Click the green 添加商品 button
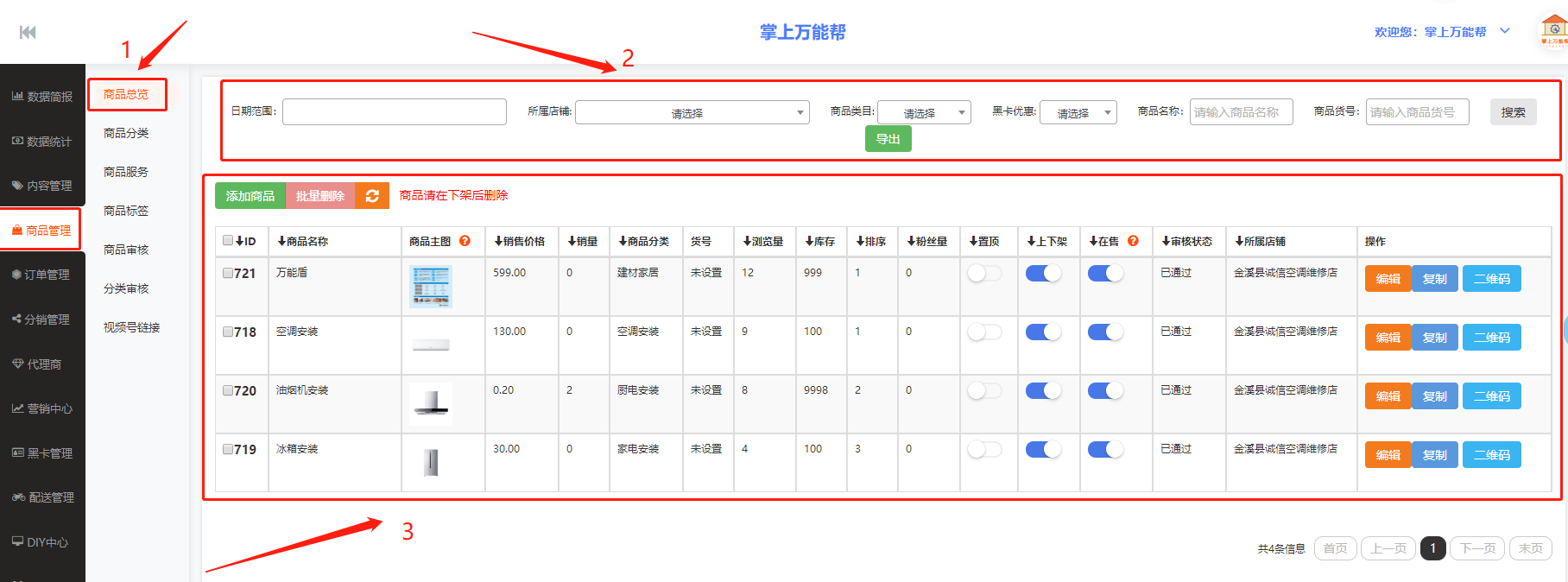This screenshot has width=1568, height=582. pyautogui.click(x=250, y=196)
